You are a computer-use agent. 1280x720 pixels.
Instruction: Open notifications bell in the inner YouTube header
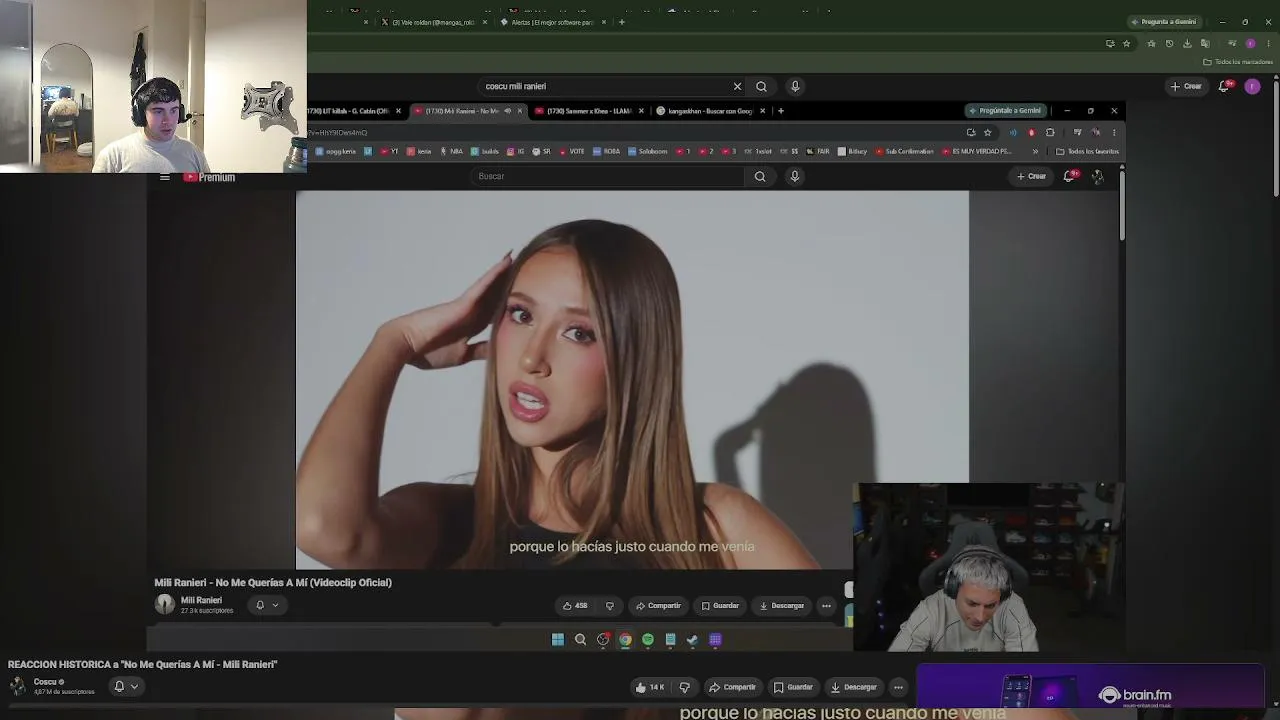click(x=1069, y=176)
